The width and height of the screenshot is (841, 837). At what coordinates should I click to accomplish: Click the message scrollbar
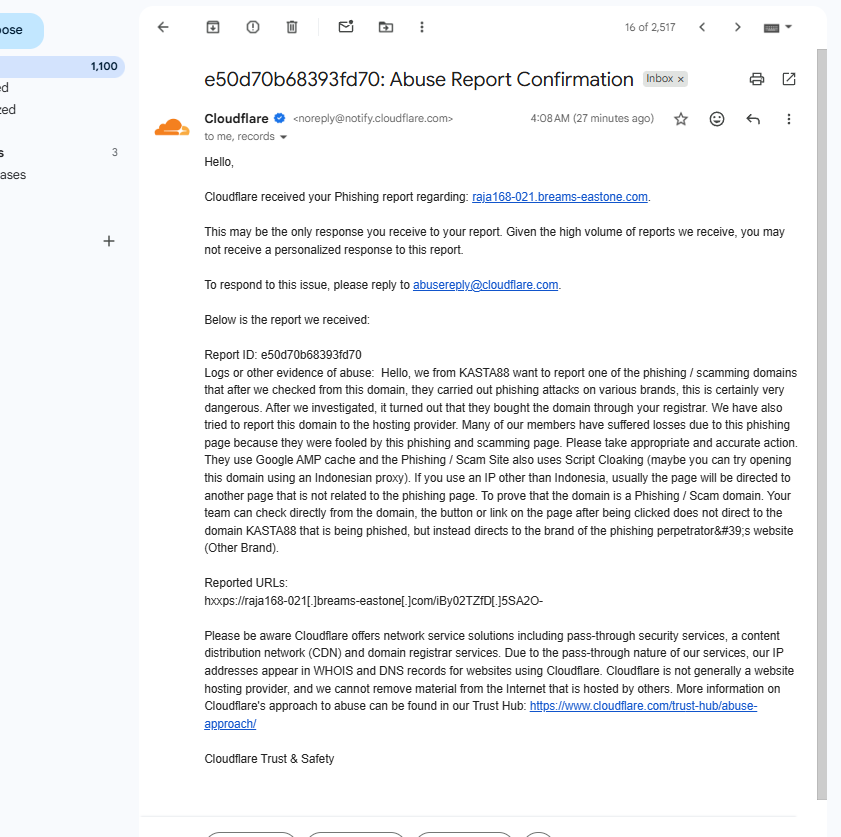[x=822, y=424]
